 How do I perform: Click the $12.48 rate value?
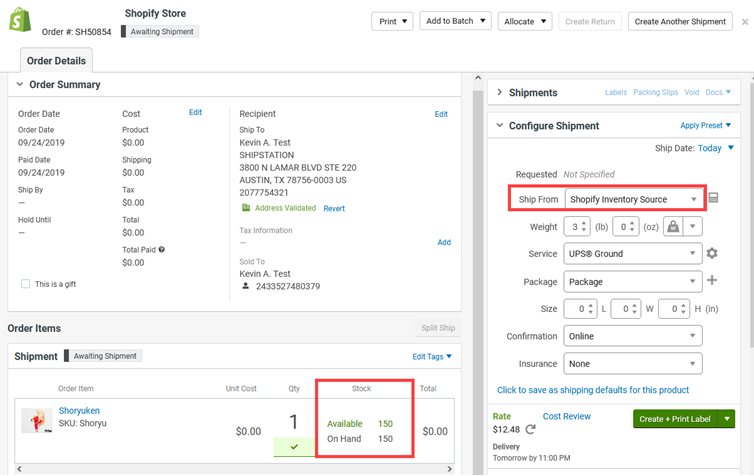click(506, 429)
